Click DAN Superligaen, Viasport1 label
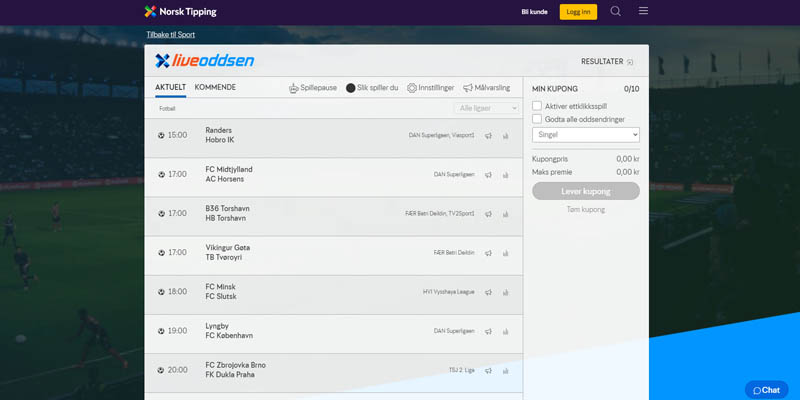The image size is (800, 400). [441, 135]
